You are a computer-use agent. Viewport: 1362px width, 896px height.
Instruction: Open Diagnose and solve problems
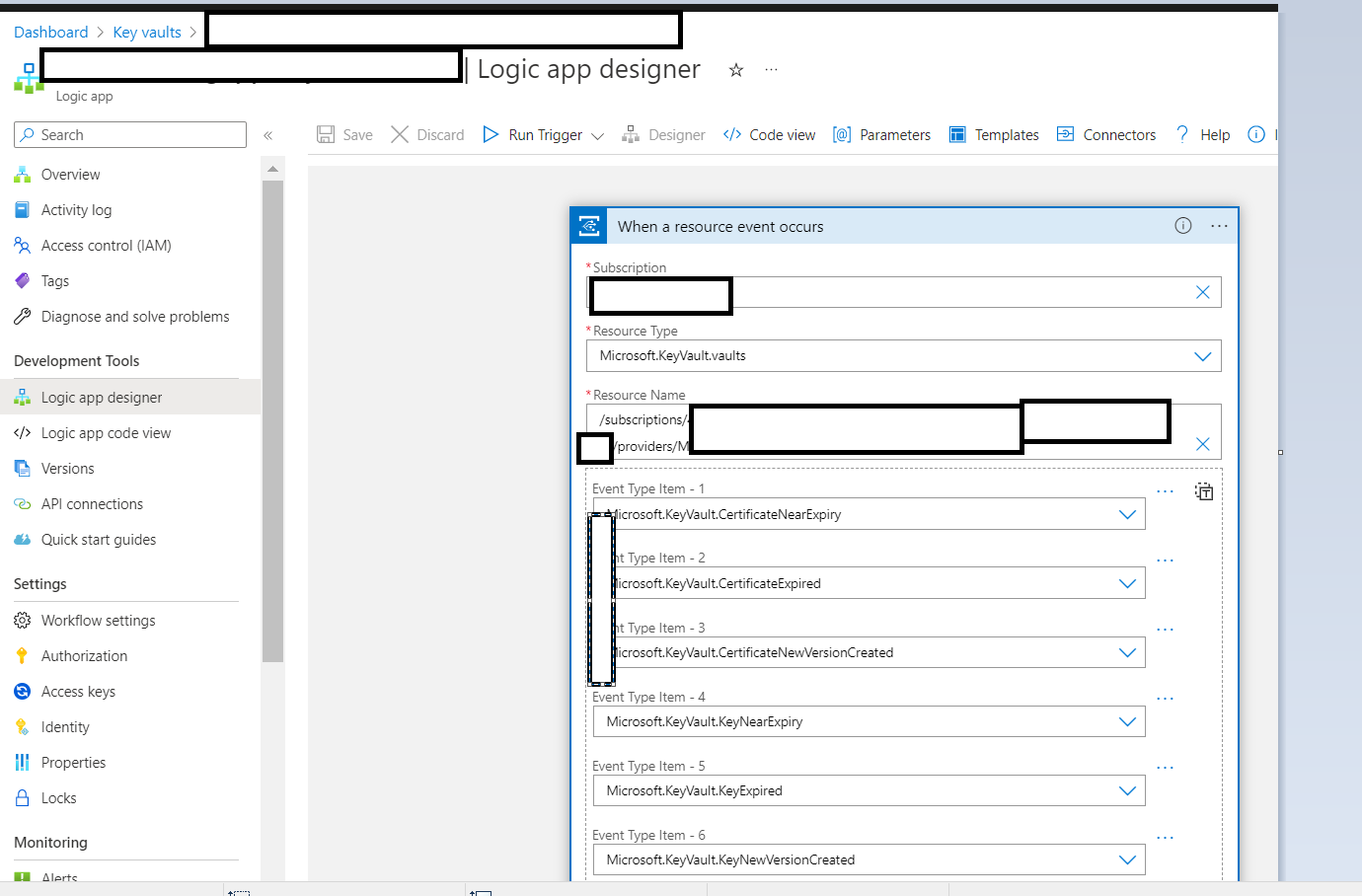pos(135,317)
